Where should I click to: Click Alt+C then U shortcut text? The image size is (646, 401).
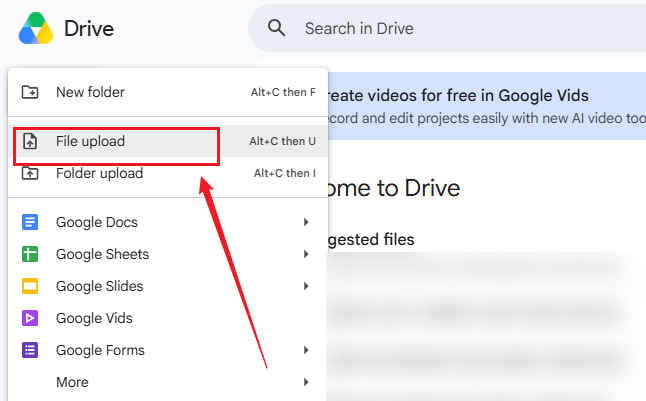283,141
